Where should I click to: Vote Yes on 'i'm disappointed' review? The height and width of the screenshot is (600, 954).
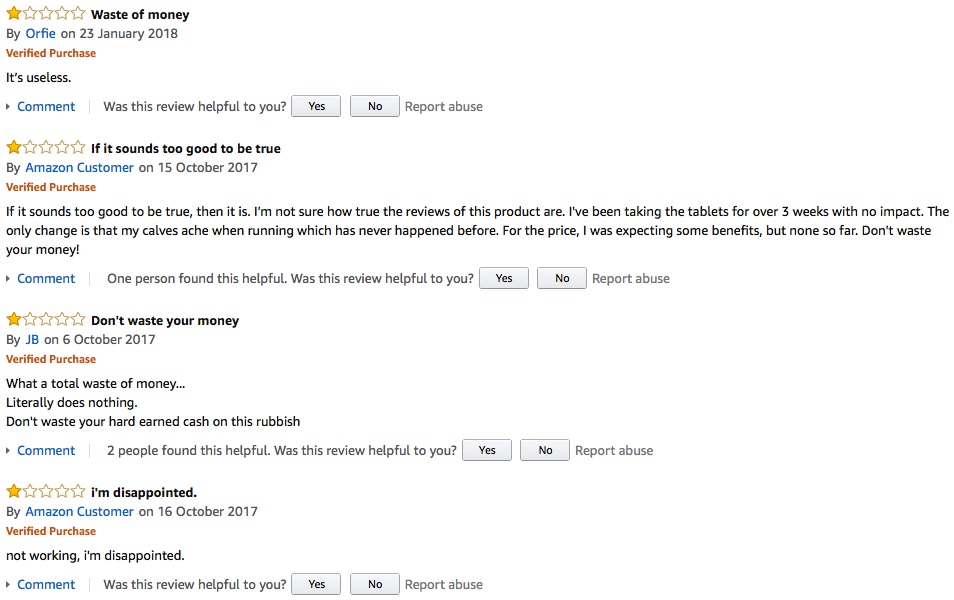click(316, 584)
